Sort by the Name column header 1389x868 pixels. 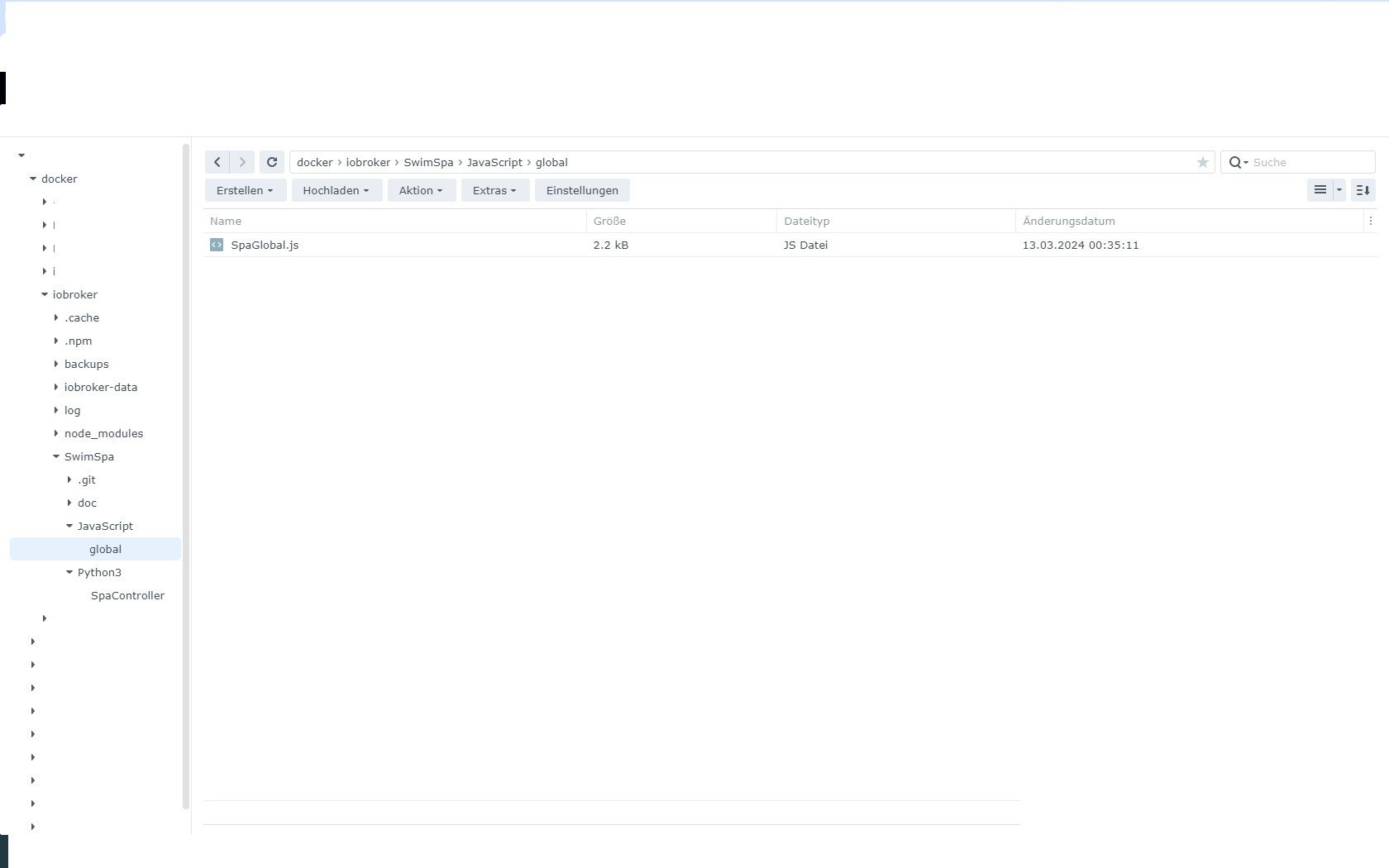394,221
